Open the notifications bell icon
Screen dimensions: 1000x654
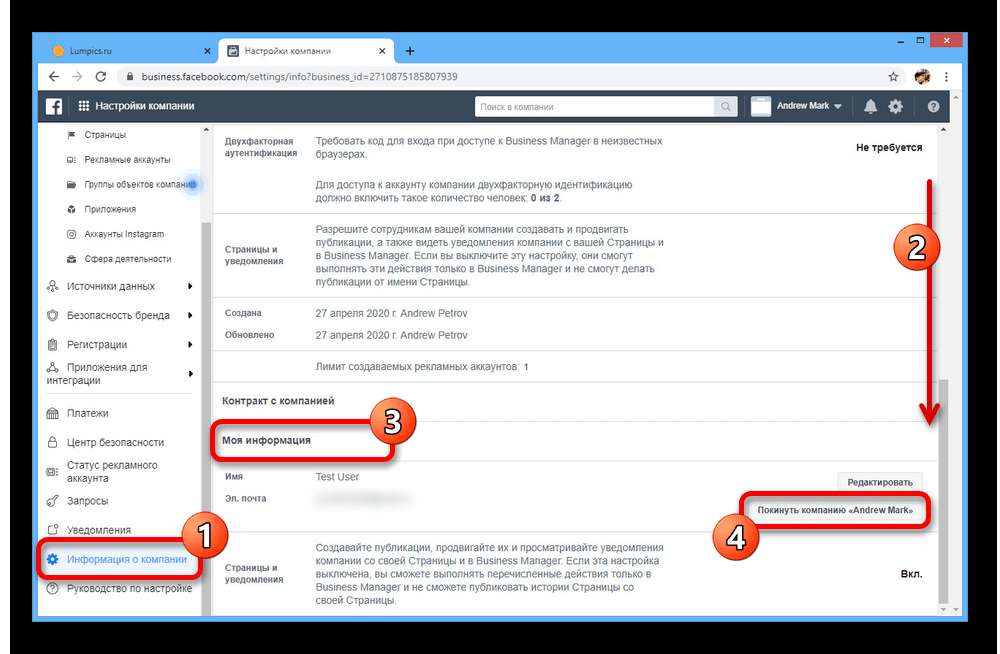click(x=870, y=106)
